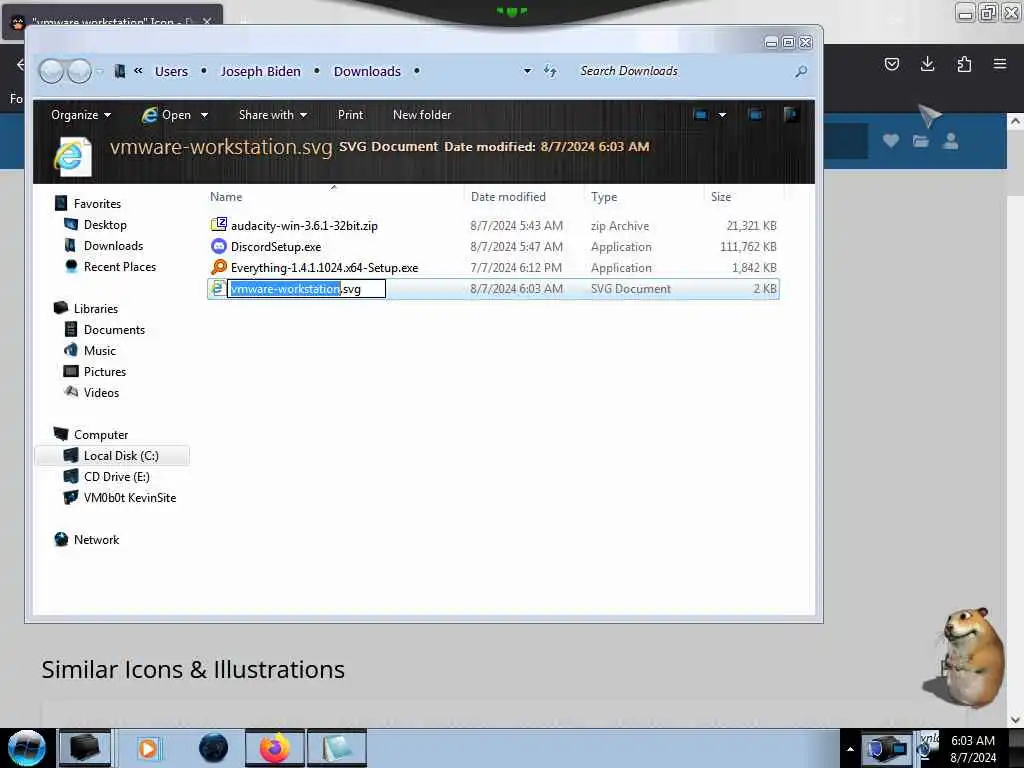
Task: Open the Firefox hamburger menu
Action: coord(1000,64)
